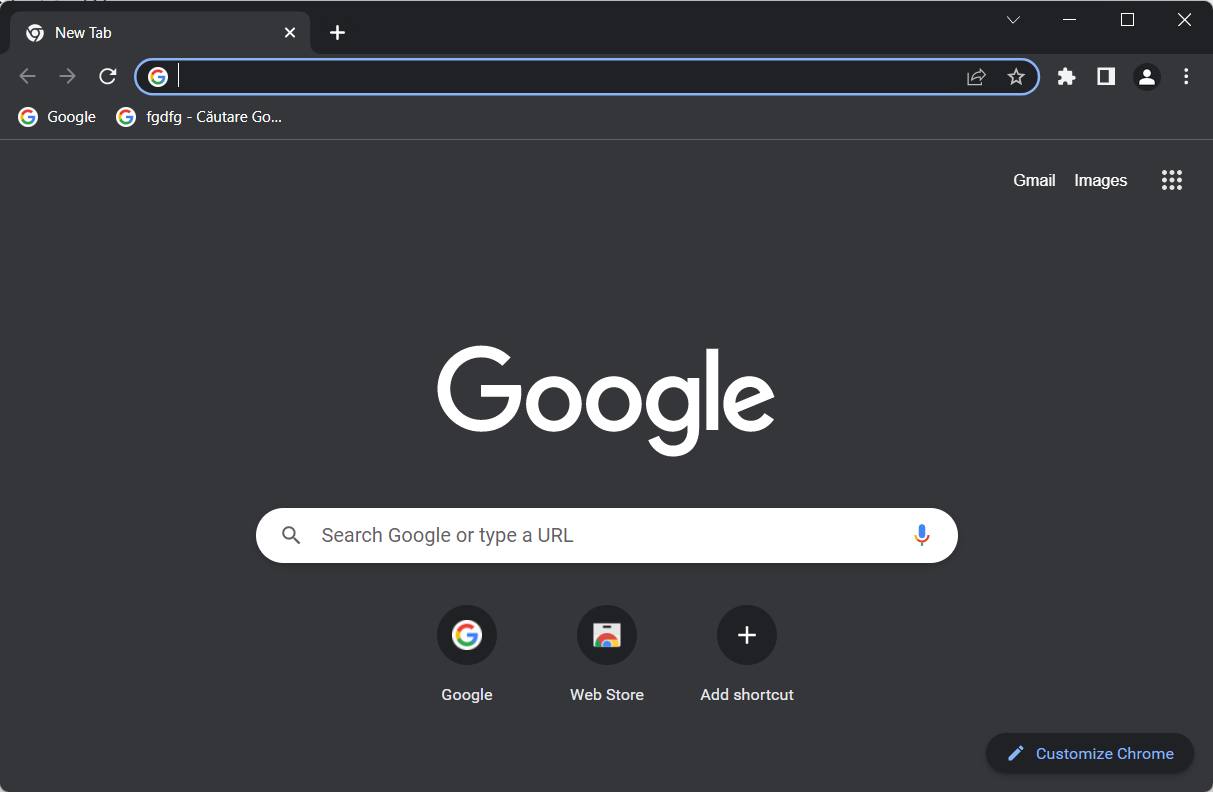Open the fgdfg - Căutare Go... bookmark
Screen dimensions: 1213x792
point(199,117)
